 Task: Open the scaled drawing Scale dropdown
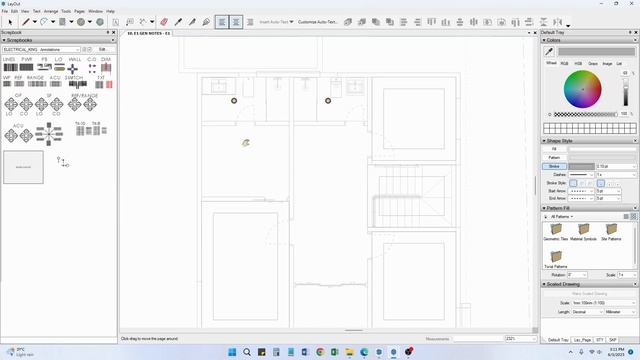tap(604, 303)
